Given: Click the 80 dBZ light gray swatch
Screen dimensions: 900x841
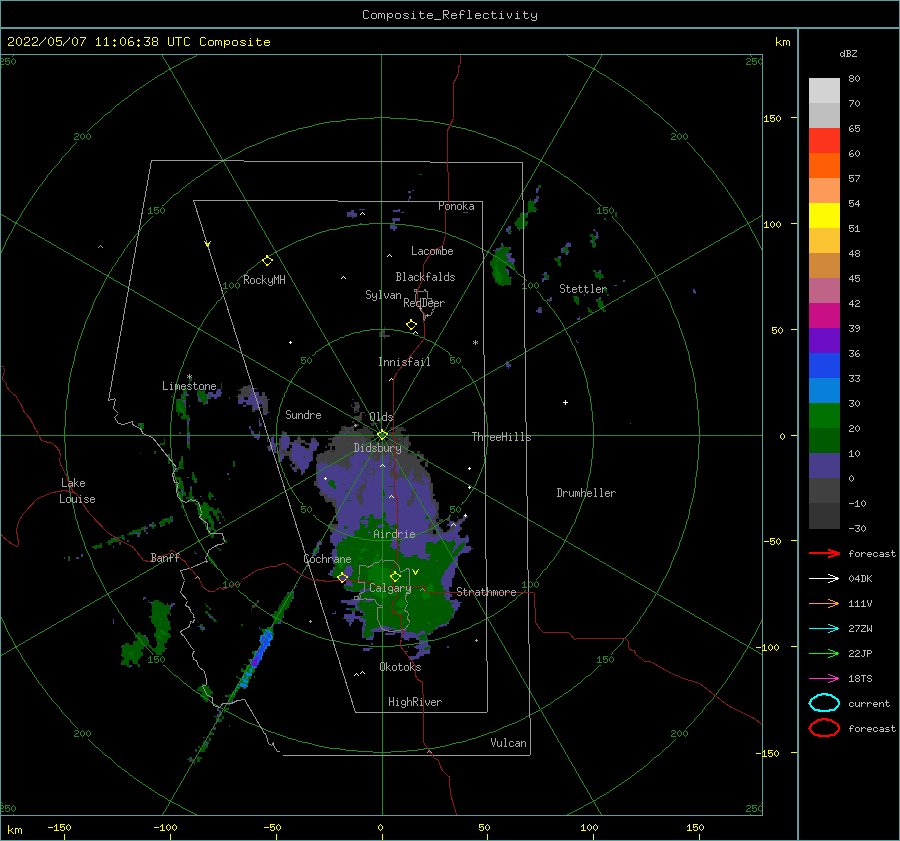Looking at the screenshot, I should coord(824,90).
